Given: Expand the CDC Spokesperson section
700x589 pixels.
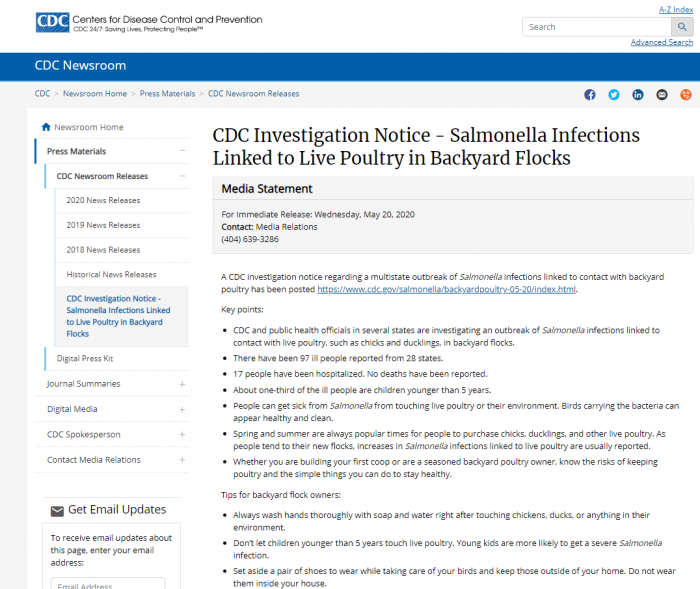Looking at the screenshot, I should click(182, 434).
